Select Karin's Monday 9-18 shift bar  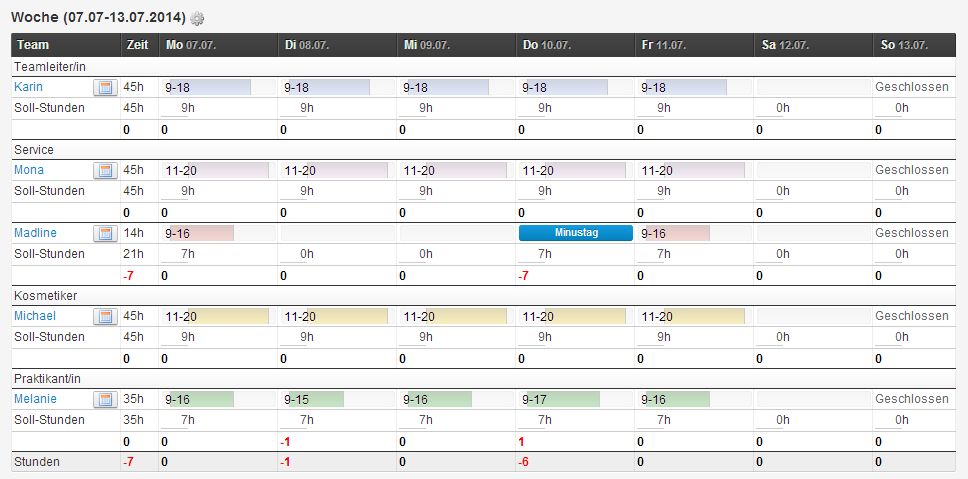pyautogui.click(x=206, y=87)
